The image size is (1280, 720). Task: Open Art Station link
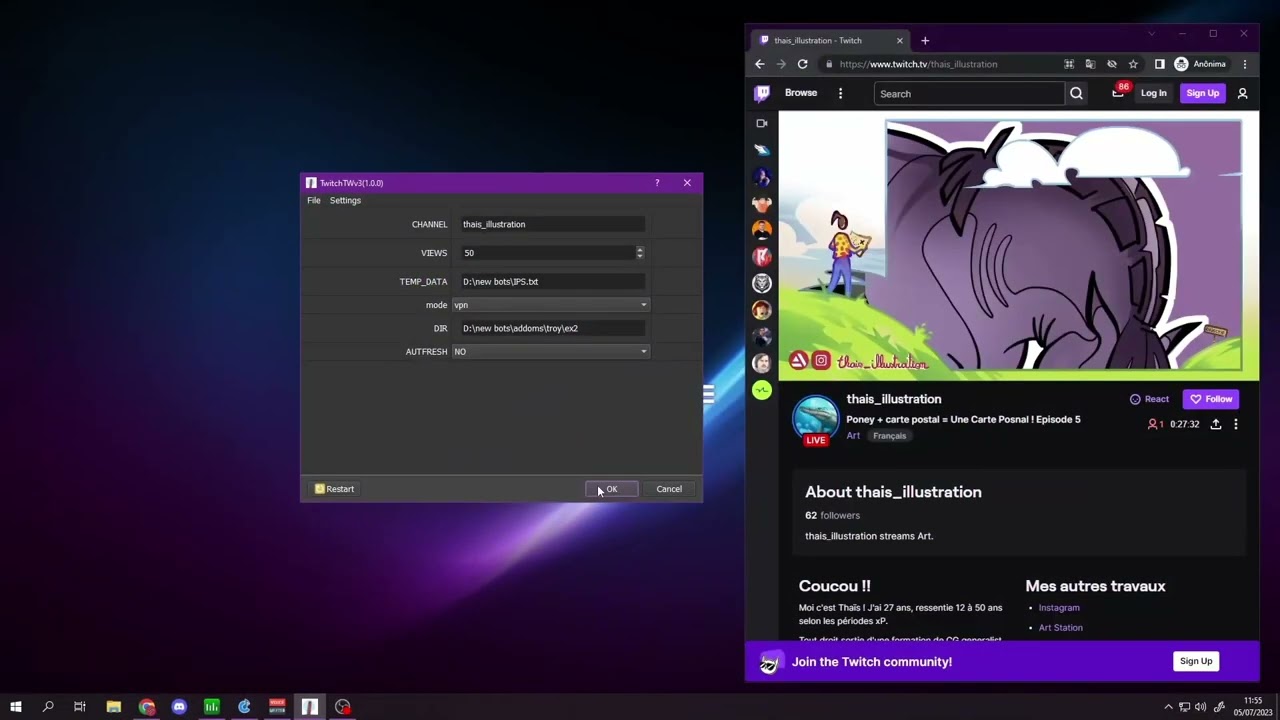[x=1061, y=628]
